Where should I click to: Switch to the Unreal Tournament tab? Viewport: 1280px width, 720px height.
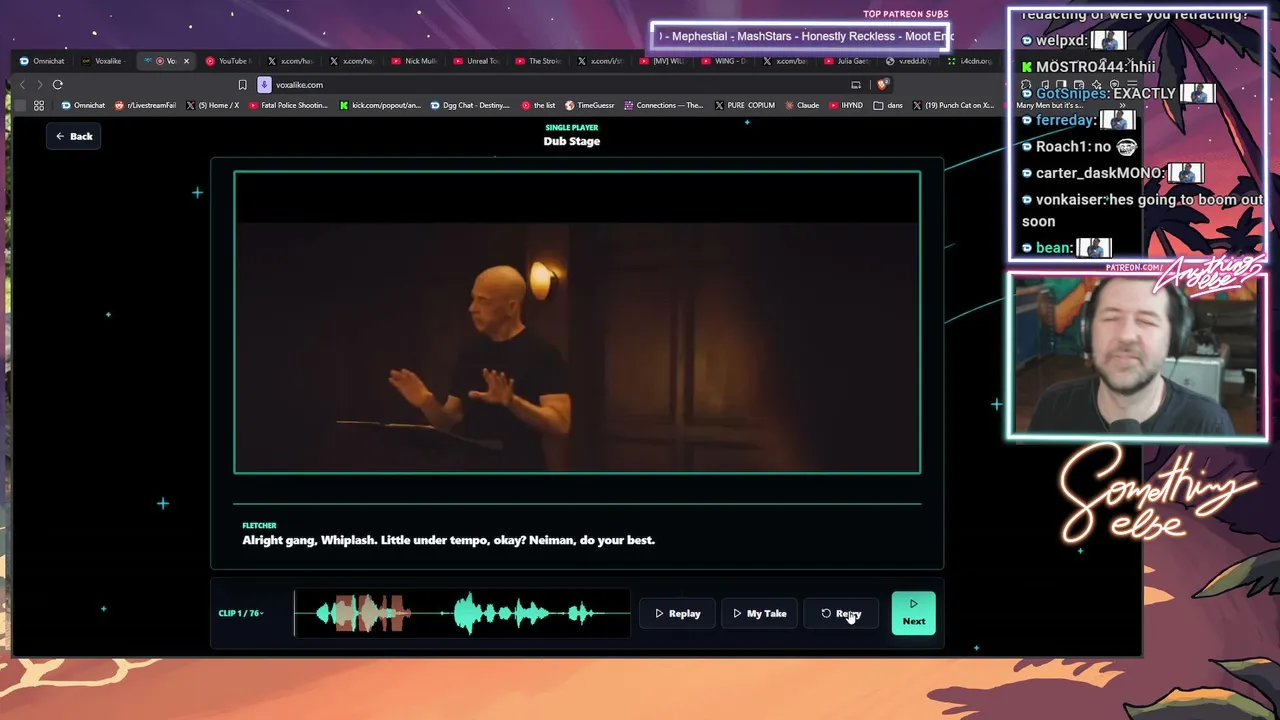pyautogui.click(x=477, y=61)
